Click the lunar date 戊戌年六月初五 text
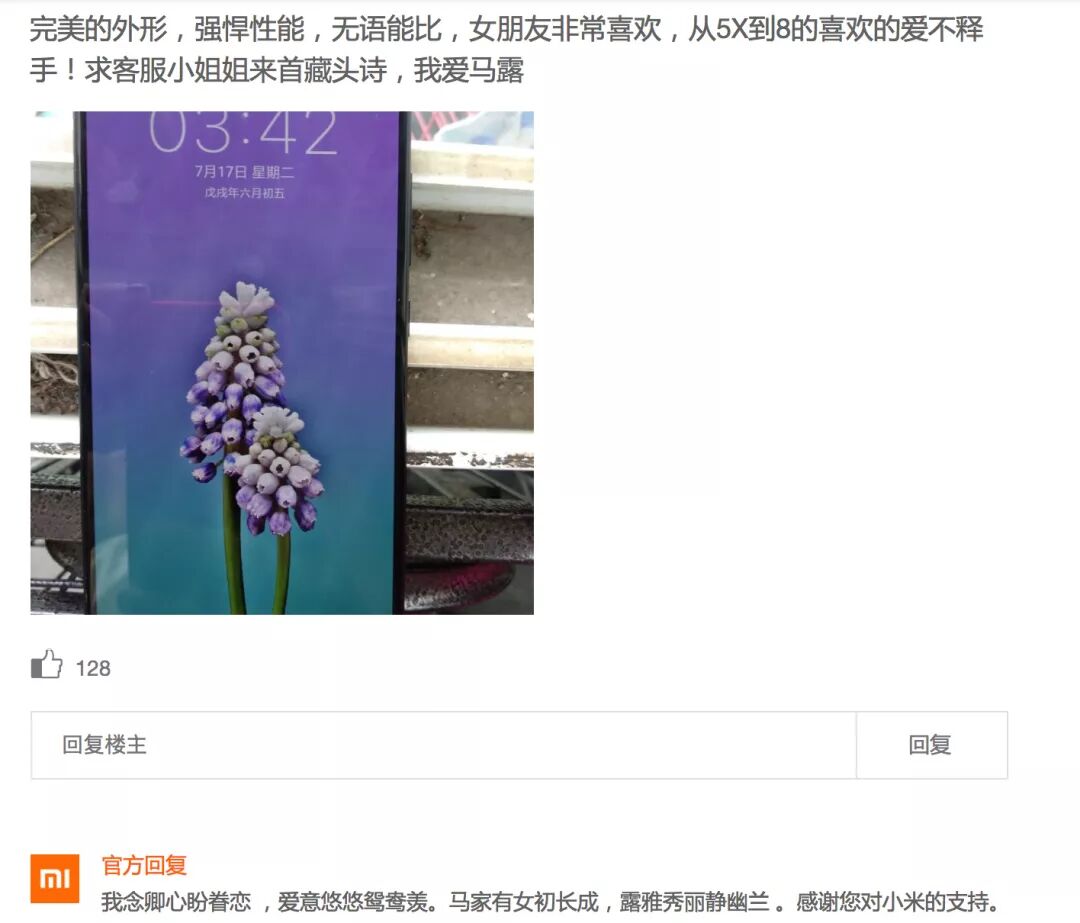The width and height of the screenshot is (1080, 923). click(245, 193)
